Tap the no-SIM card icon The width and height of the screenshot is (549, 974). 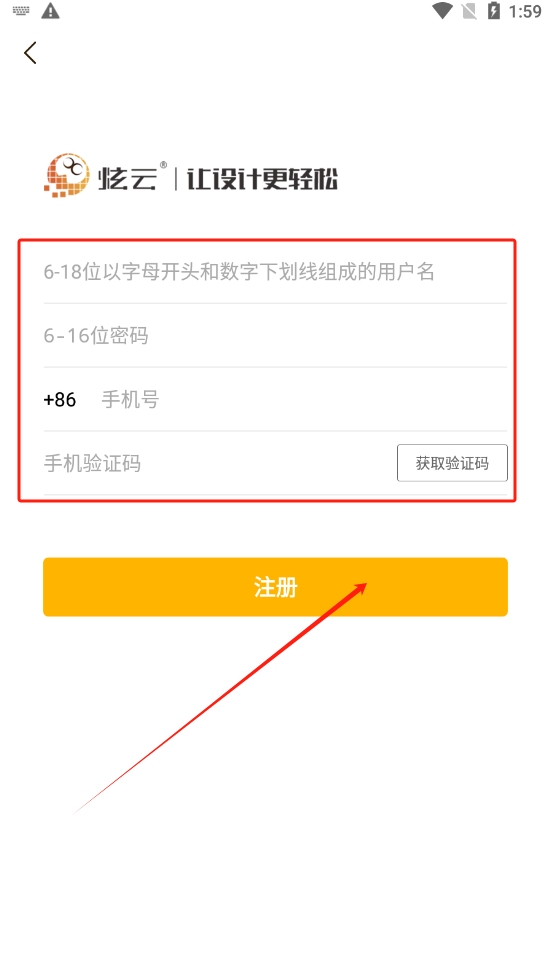469,11
